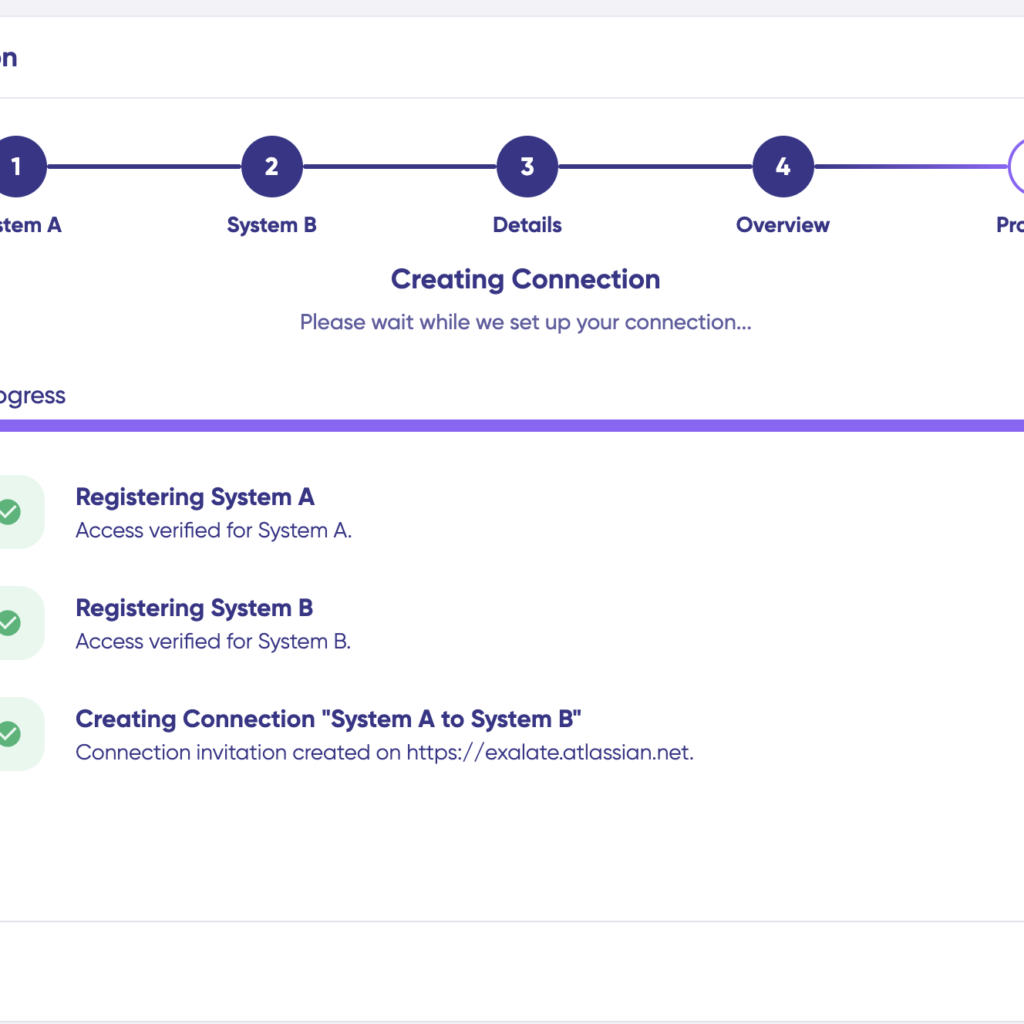Click step 1 circle for System A
Screen dimensions: 1024x1024
click(17, 167)
